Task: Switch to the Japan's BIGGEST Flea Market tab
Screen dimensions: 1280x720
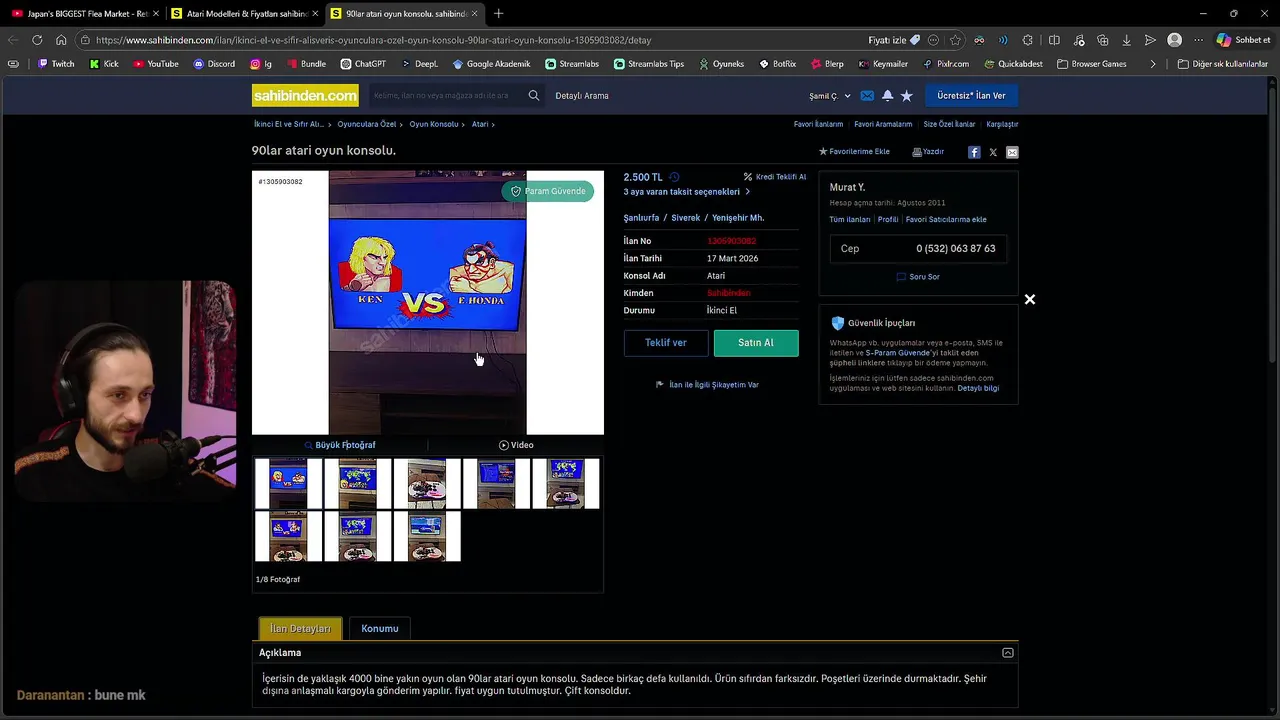Action: [x=82, y=14]
